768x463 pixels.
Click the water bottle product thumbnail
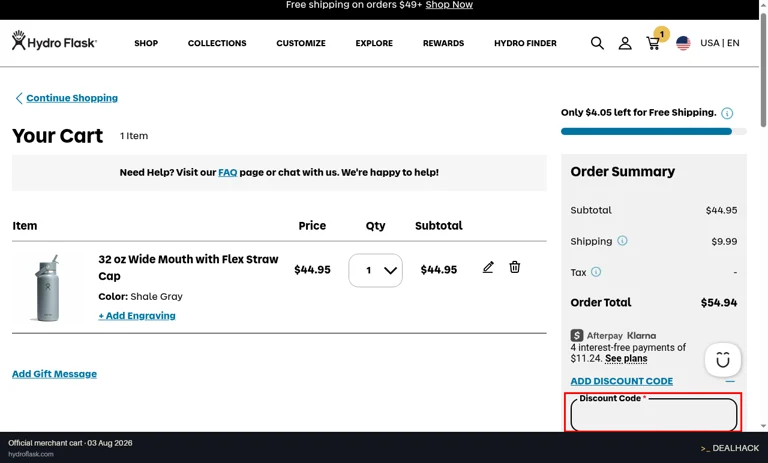(48, 288)
